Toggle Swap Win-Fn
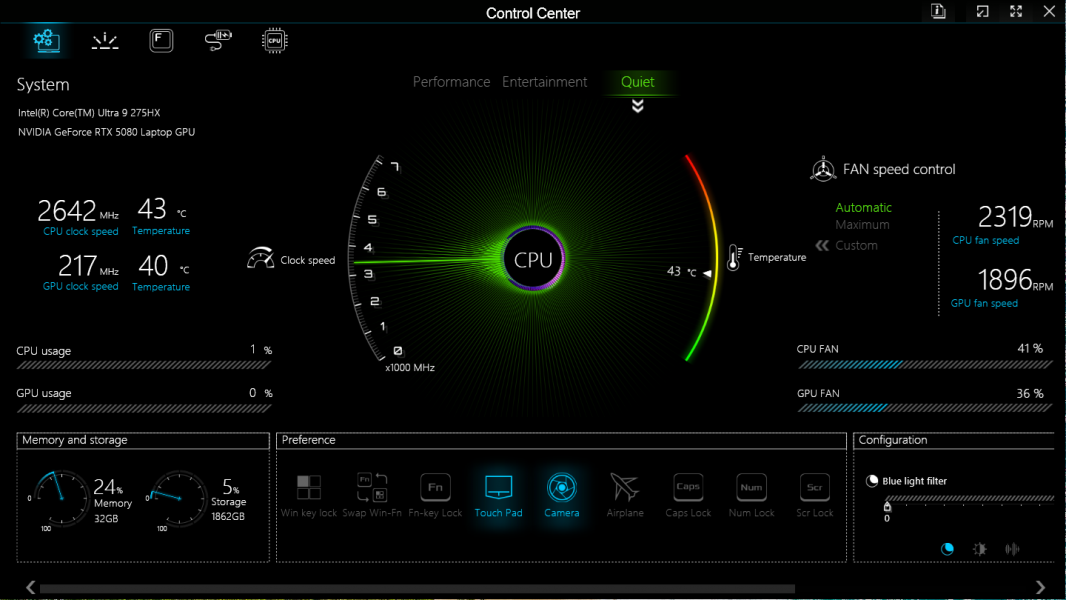Image resolution: width=1066 pixels, height=600 pixels. 372,496
